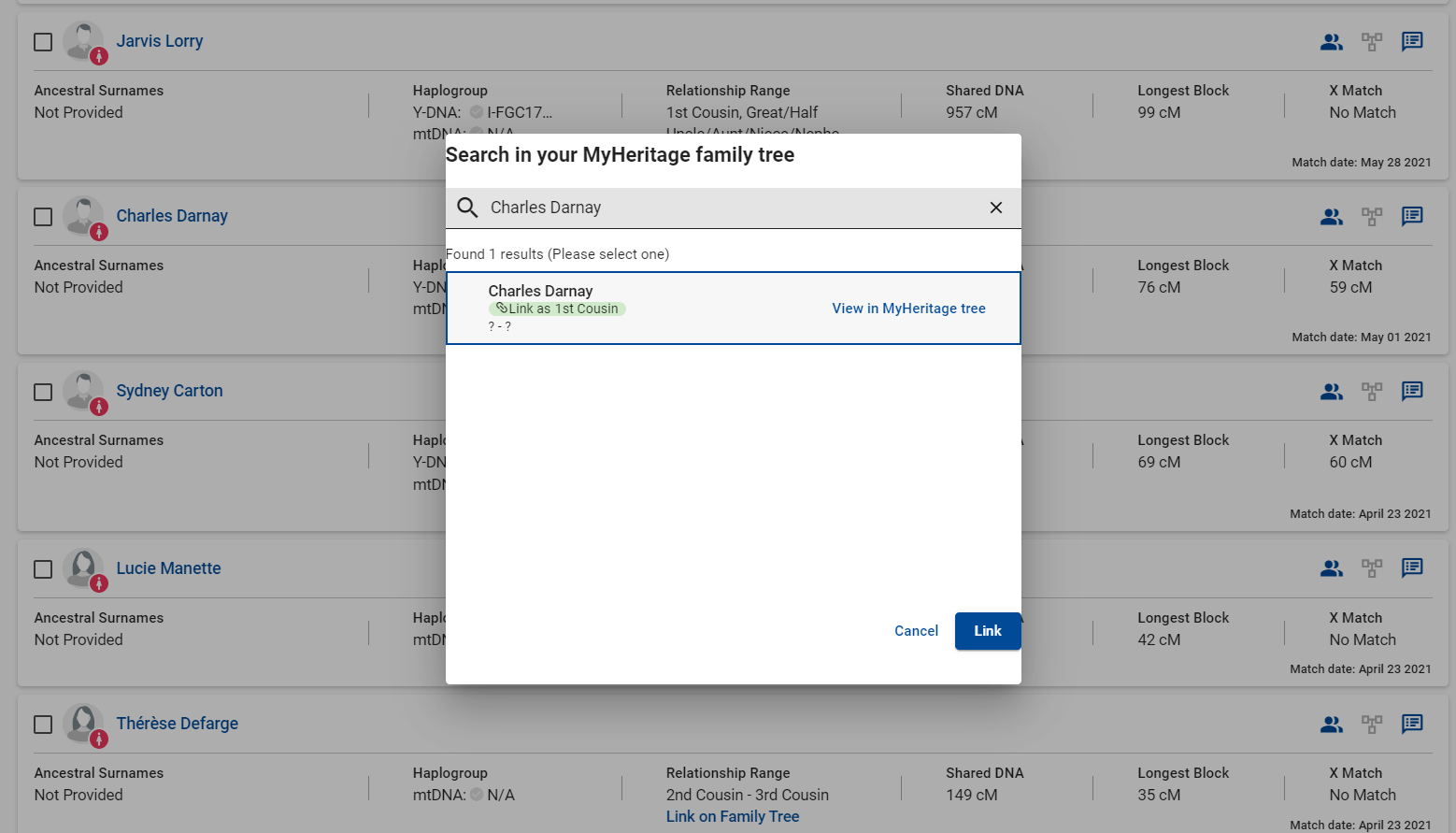Open family tree icon for Thérèse Defarge
This screenshot has height=833, width=1456.
[x=1372, y=725]
